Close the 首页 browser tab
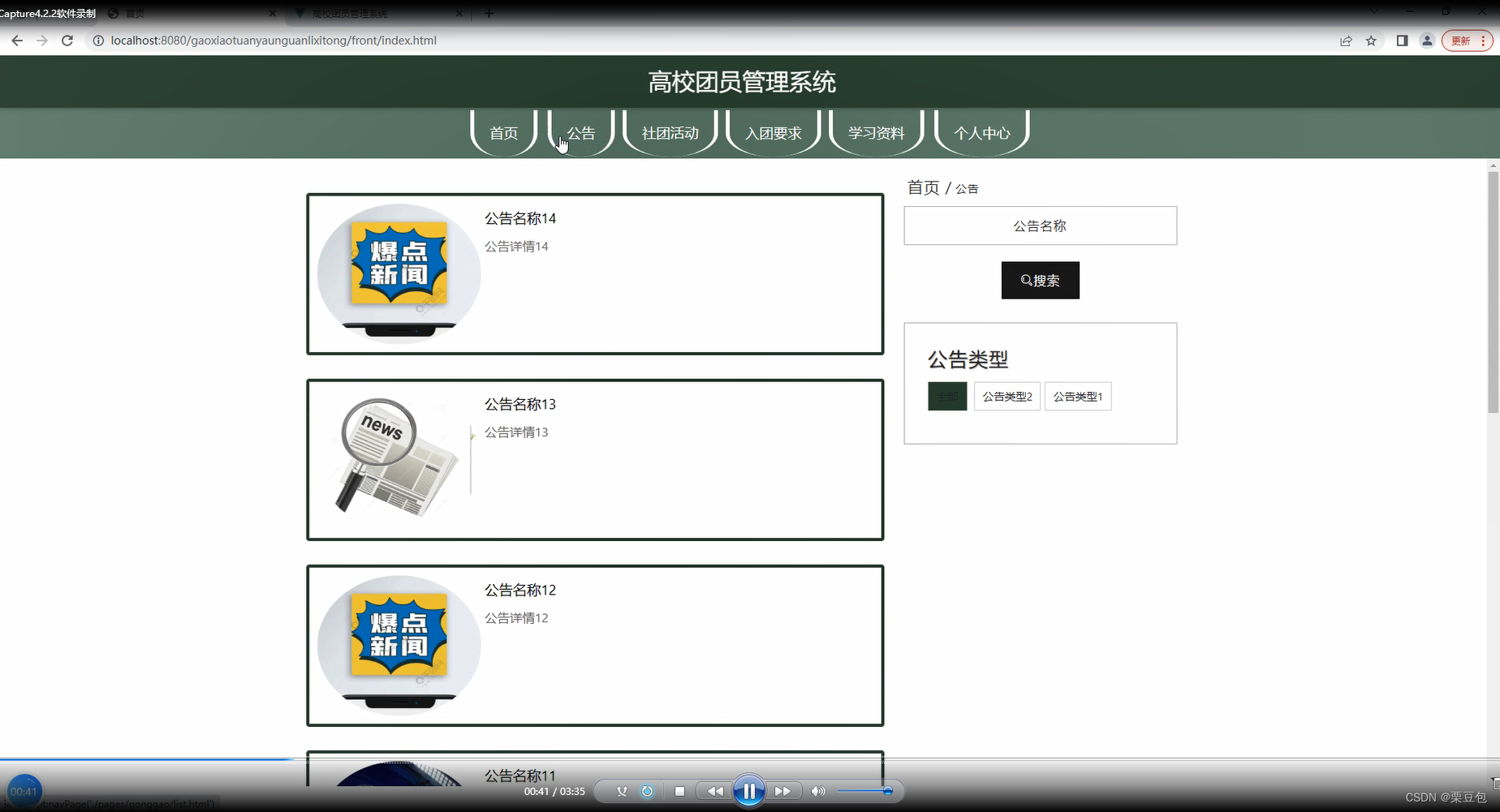 (x=272, y=13)
